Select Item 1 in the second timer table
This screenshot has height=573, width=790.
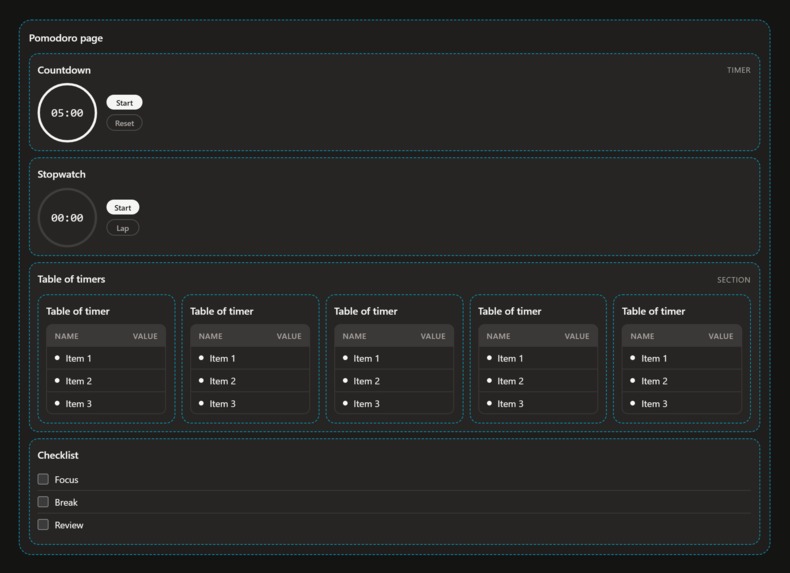point(250,358)
